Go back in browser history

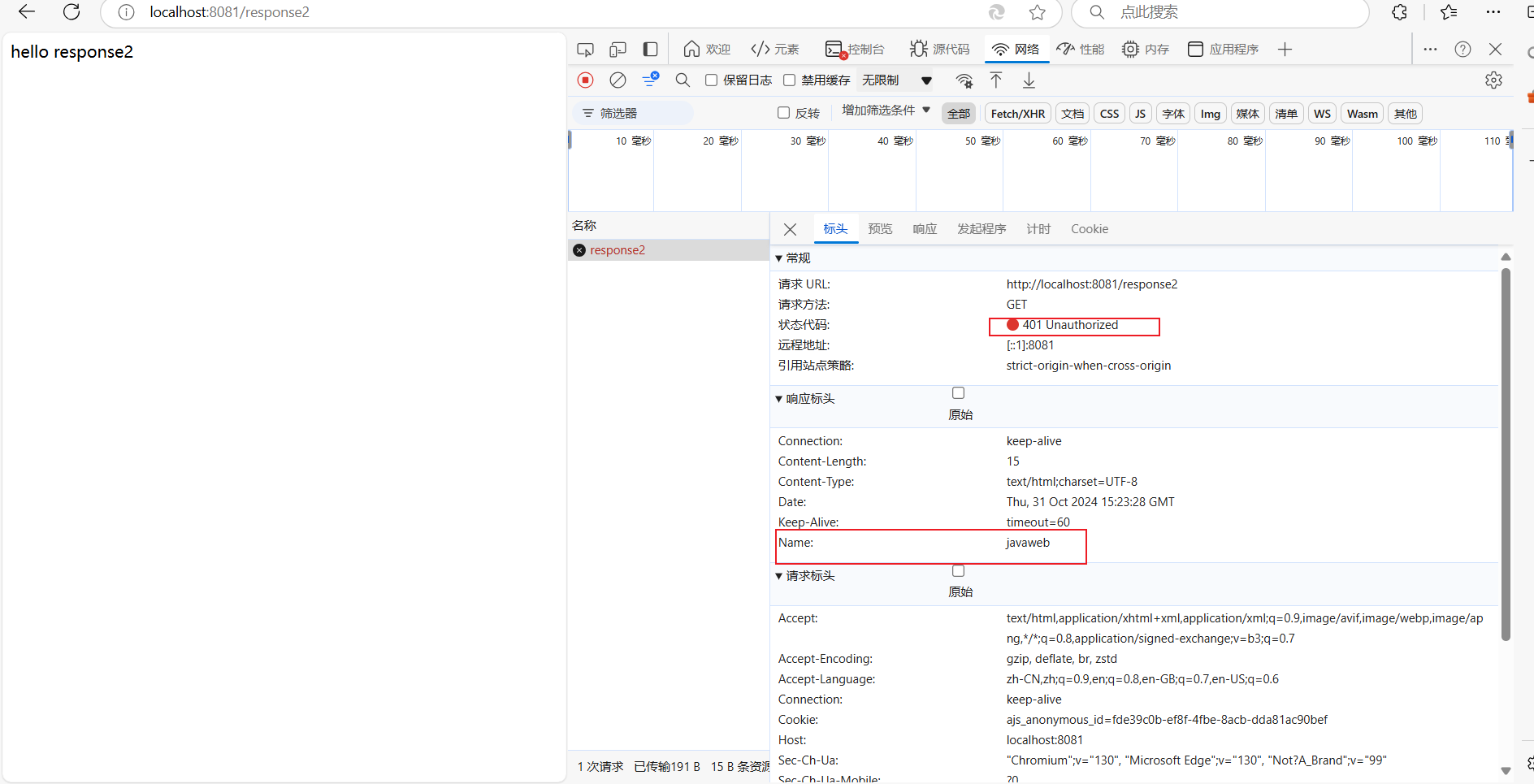coord(27,11)
